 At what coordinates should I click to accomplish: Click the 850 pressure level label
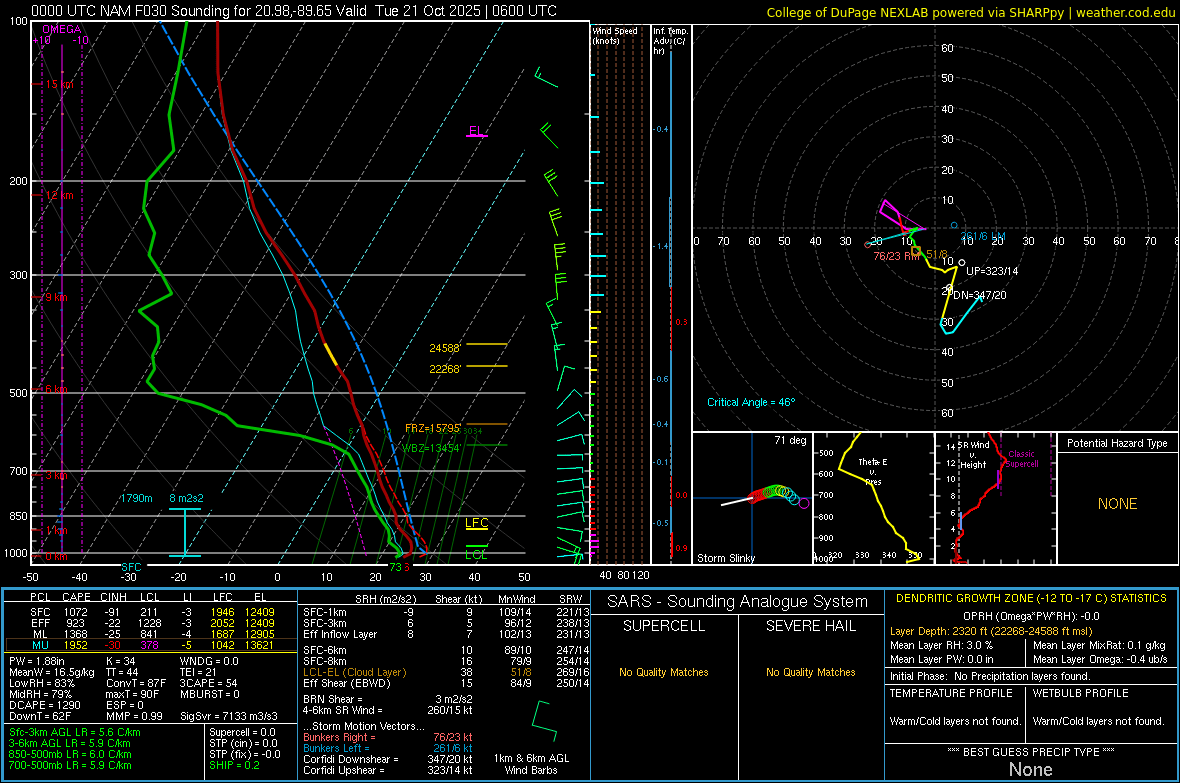18,516
